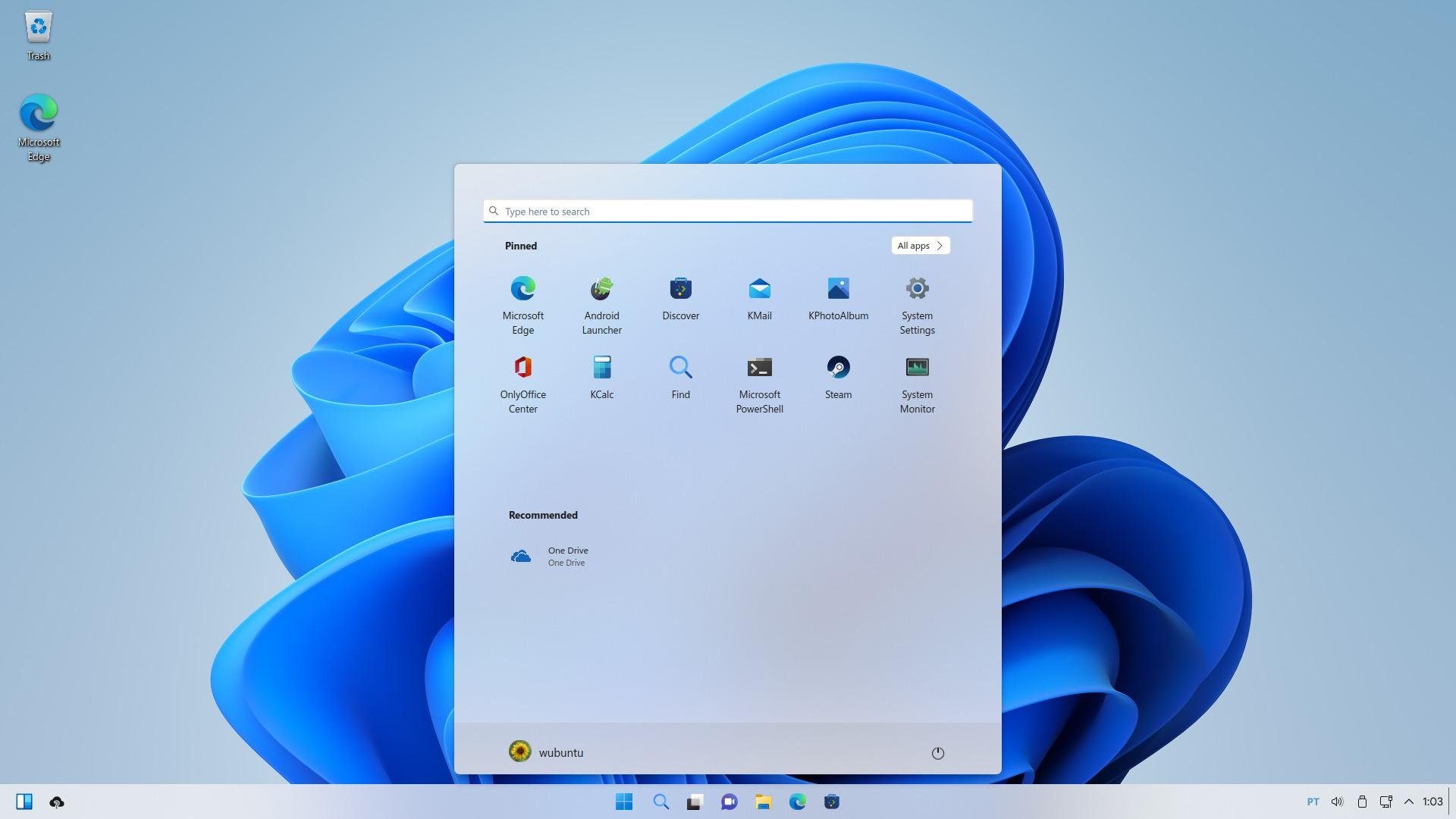Viewport: 1456px width, 819px height.
Task: Click taskbar search icon
Action: pyautogui.click(x=660, y=801)
